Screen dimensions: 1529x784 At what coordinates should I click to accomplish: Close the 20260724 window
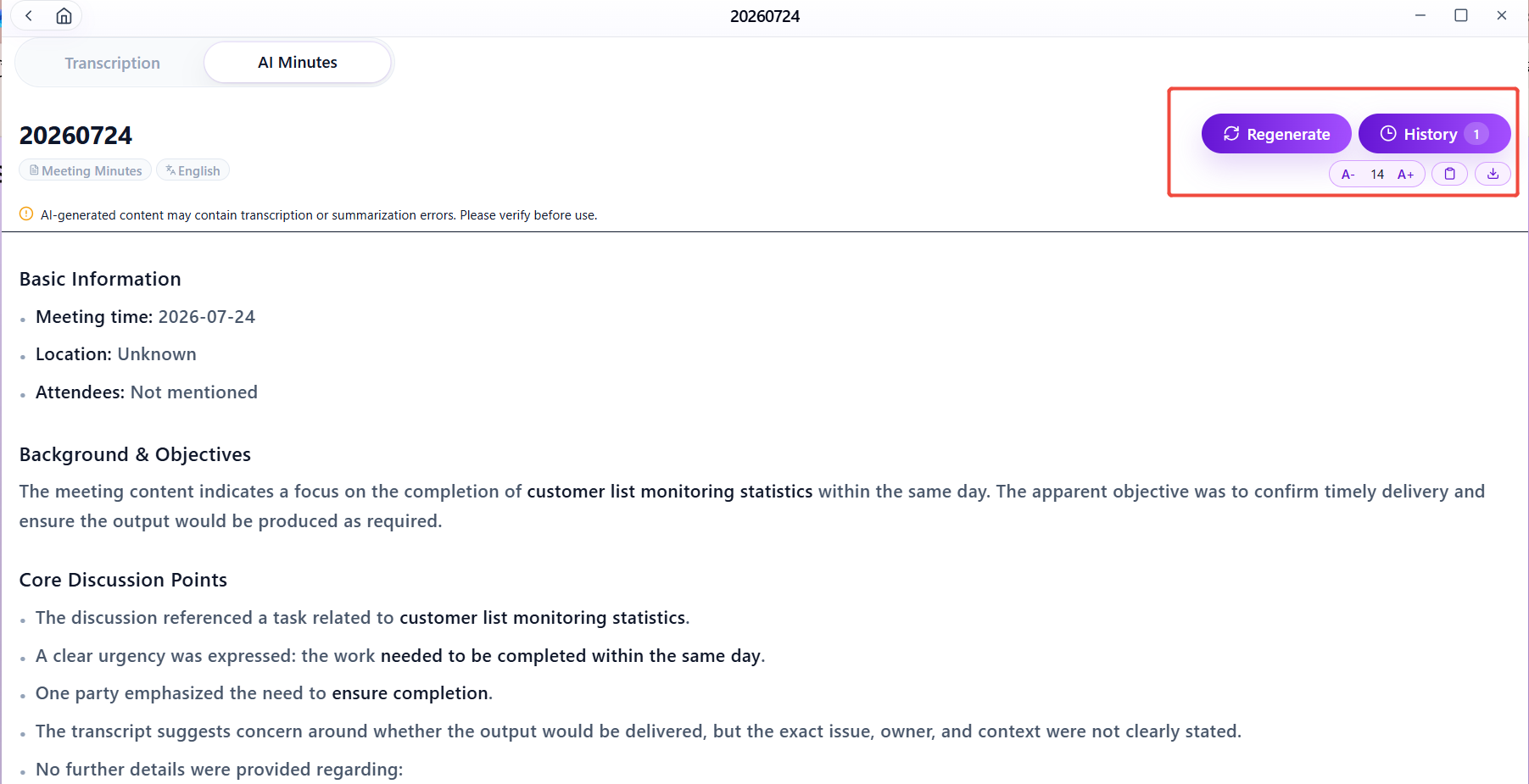(1502, 15)
